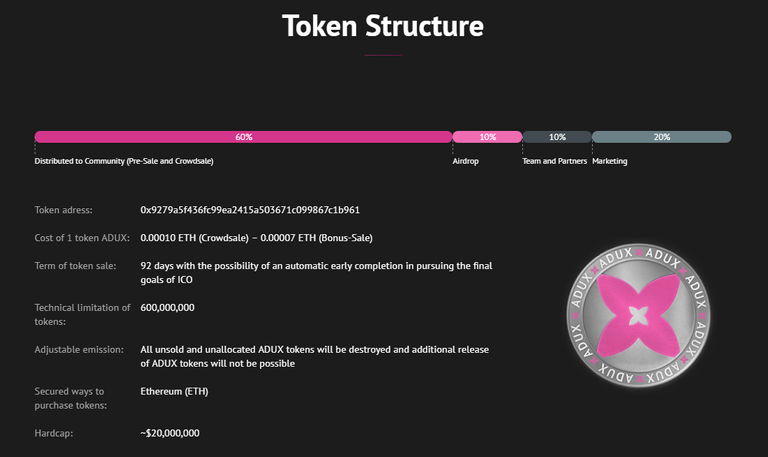Click the Token Structure heading

pyautogui.click(x=383, y=26)
